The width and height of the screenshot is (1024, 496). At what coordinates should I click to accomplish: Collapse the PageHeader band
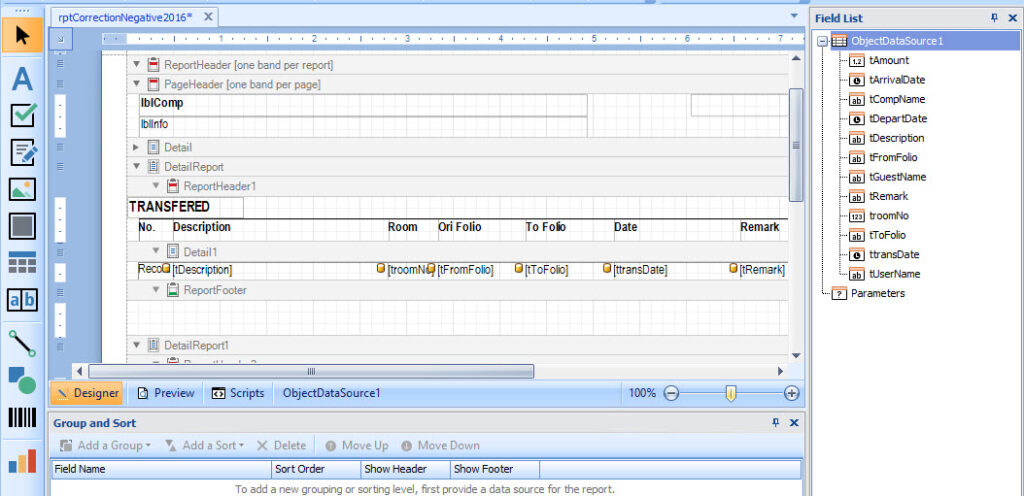pos(137,85)
